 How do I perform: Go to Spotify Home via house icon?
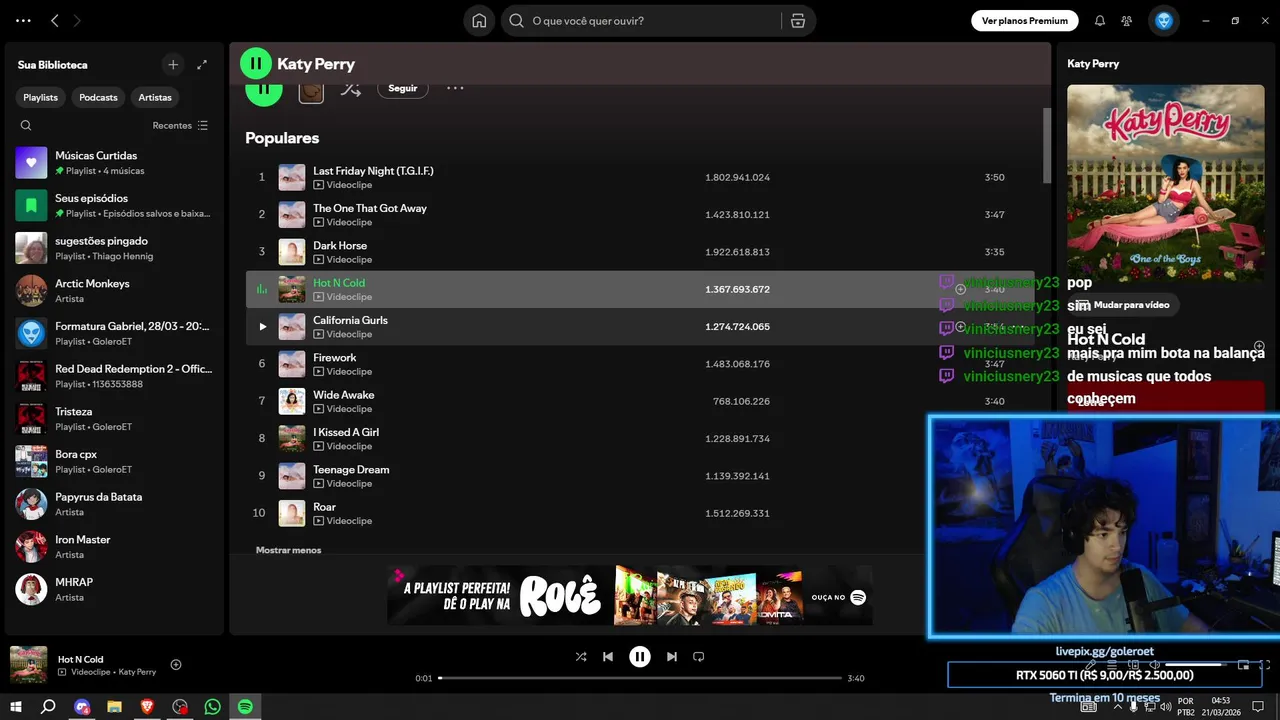[x=479, y=21]
